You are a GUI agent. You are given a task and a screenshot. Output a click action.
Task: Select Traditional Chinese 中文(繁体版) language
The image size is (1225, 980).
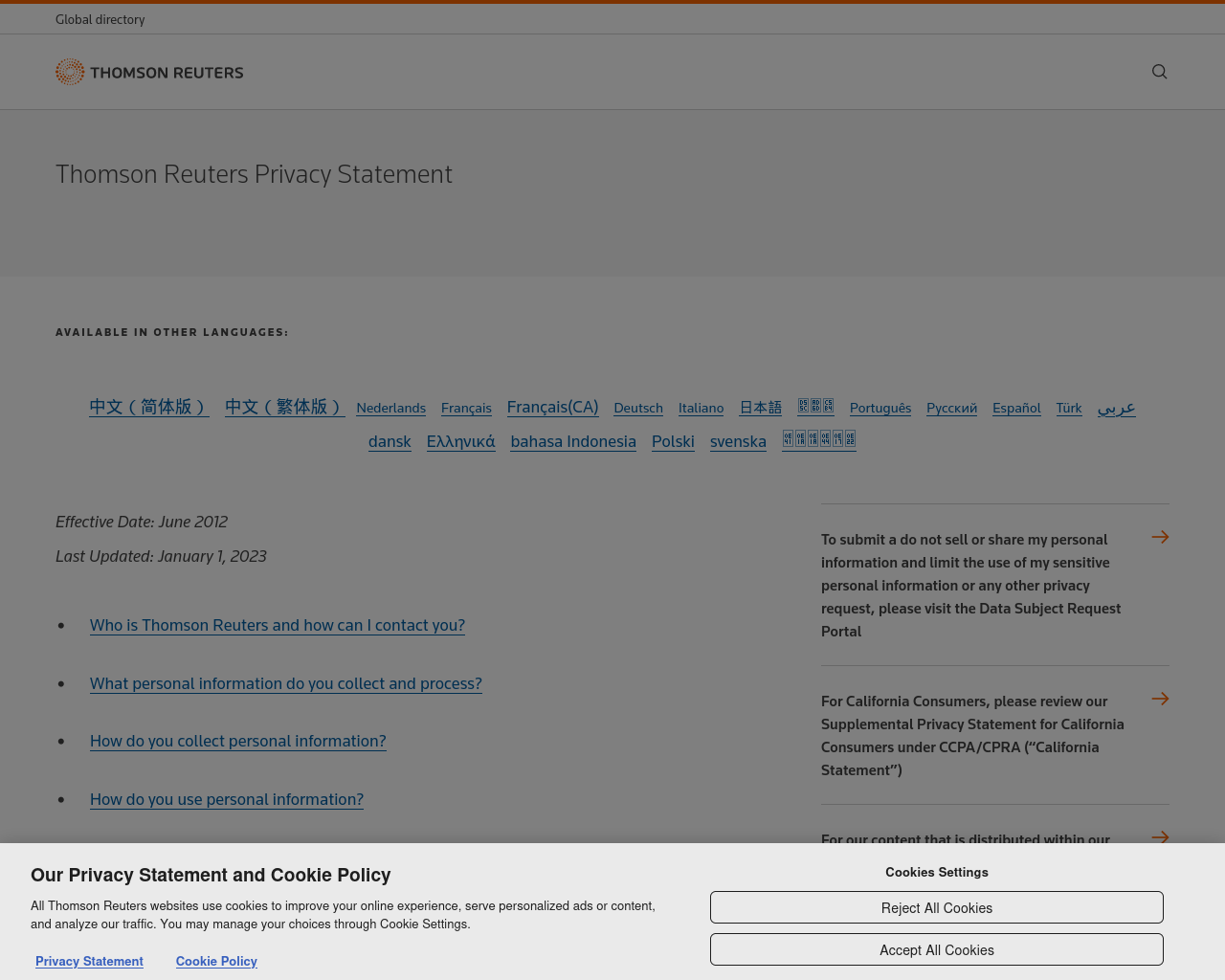click(285, 407)
